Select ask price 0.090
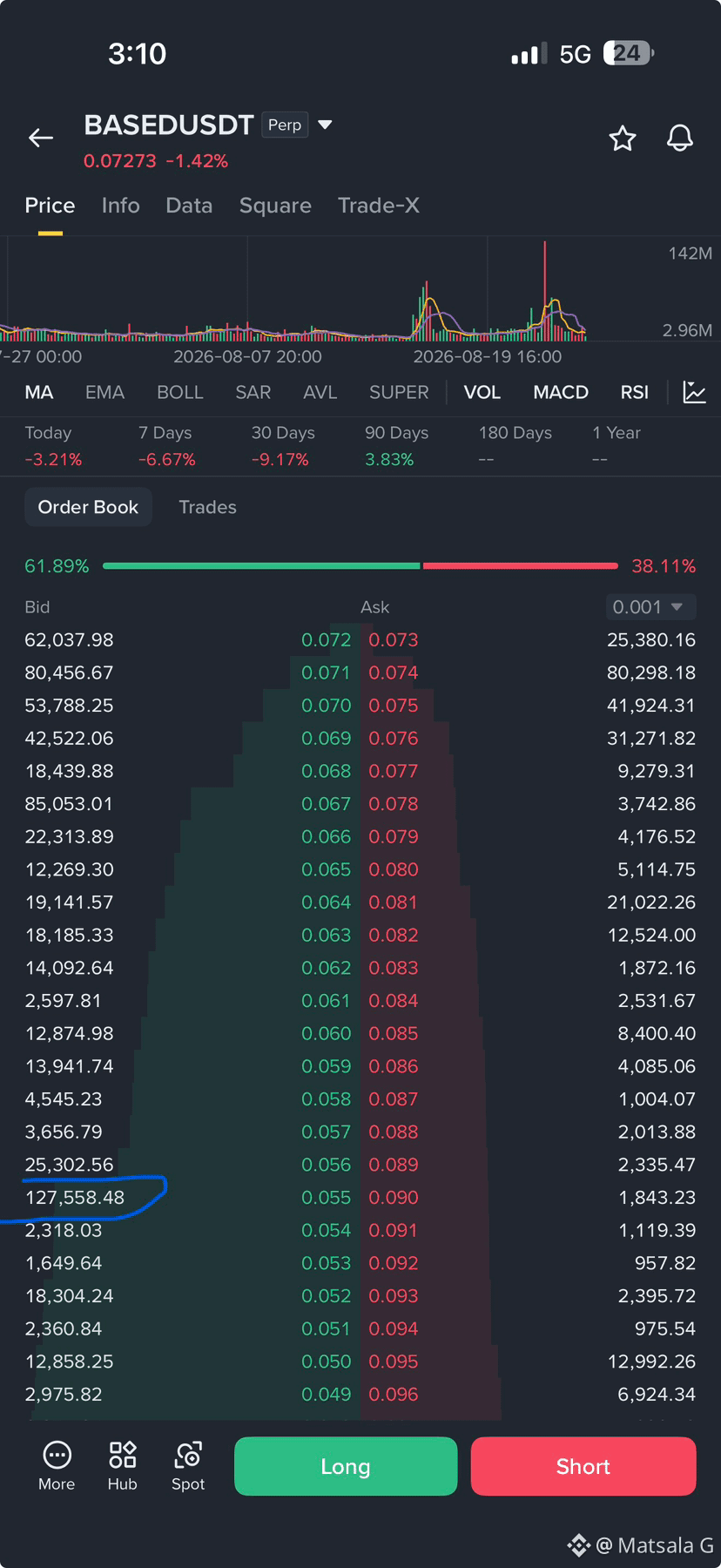Viewport: 721px width, 1568px height. (394, 1198)
